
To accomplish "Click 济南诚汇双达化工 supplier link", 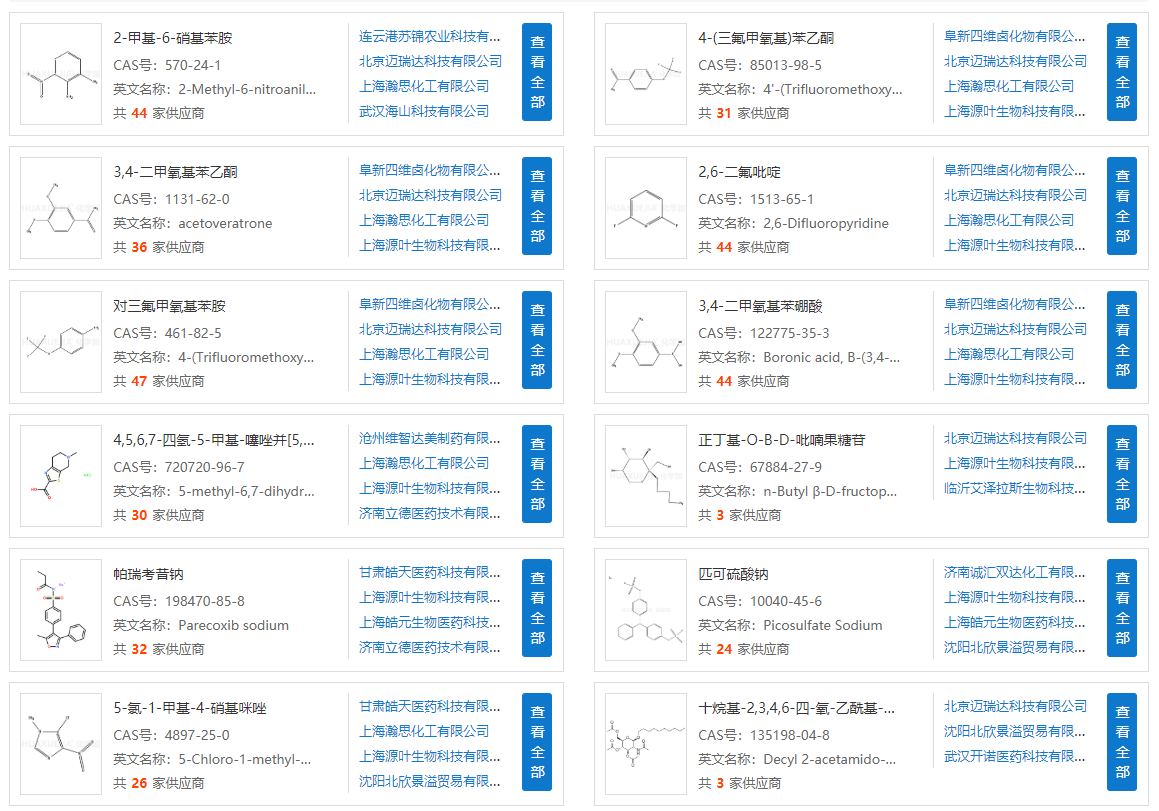I will tap(1015, 572).
